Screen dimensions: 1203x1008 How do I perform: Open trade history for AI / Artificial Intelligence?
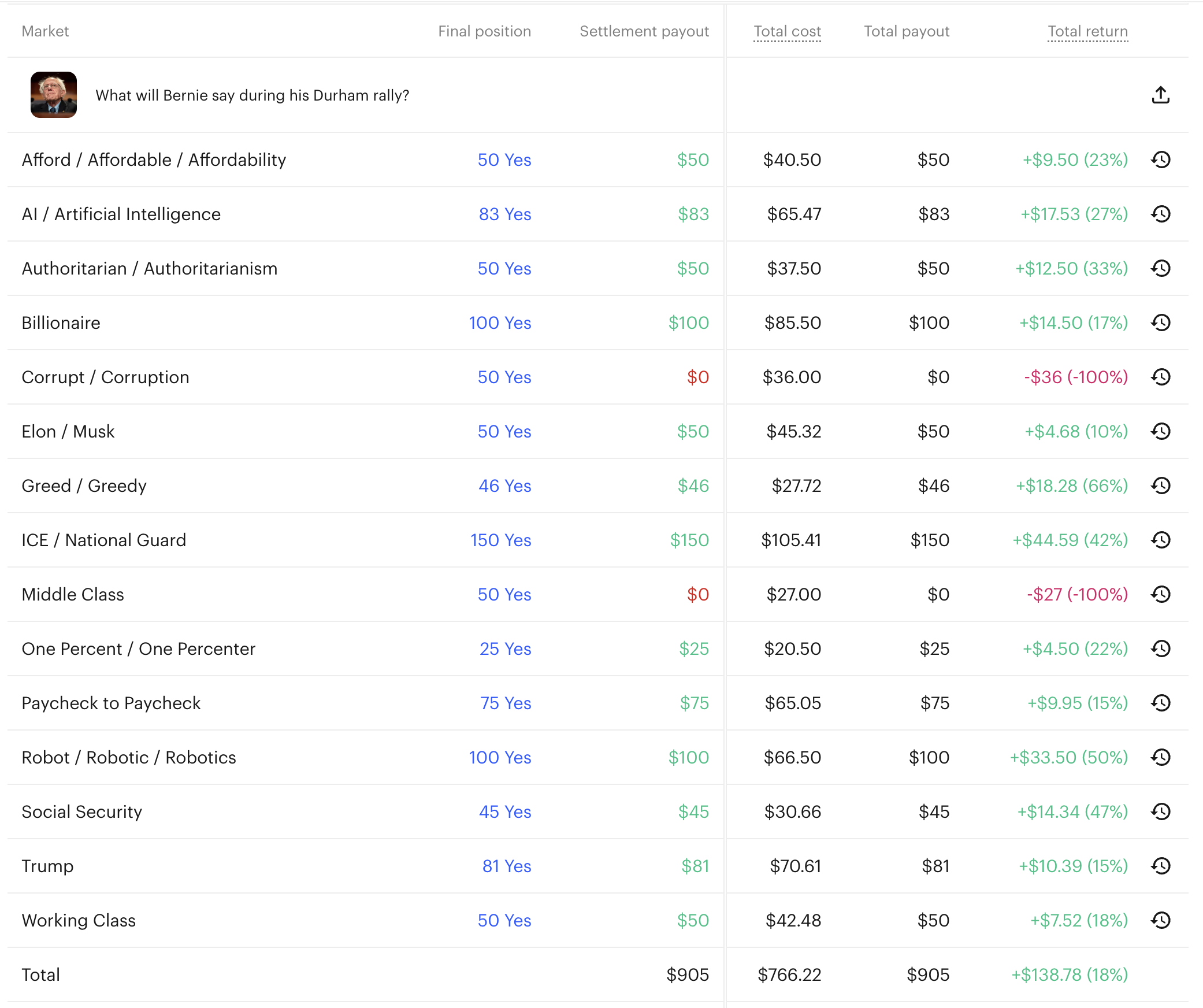click(x=1160, y=214)
